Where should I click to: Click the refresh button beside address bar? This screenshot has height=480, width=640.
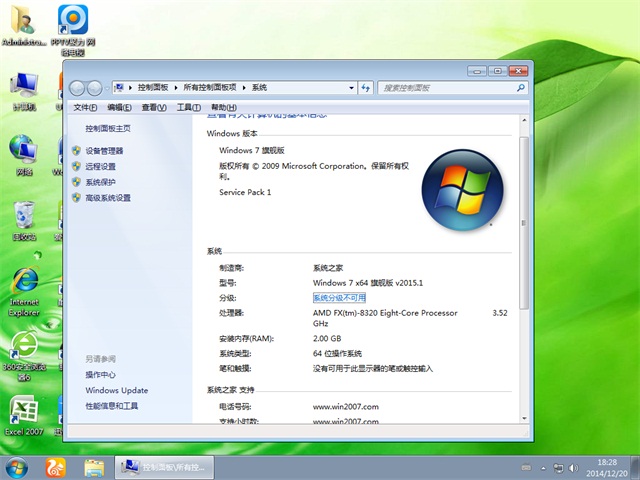coord(366,87)
